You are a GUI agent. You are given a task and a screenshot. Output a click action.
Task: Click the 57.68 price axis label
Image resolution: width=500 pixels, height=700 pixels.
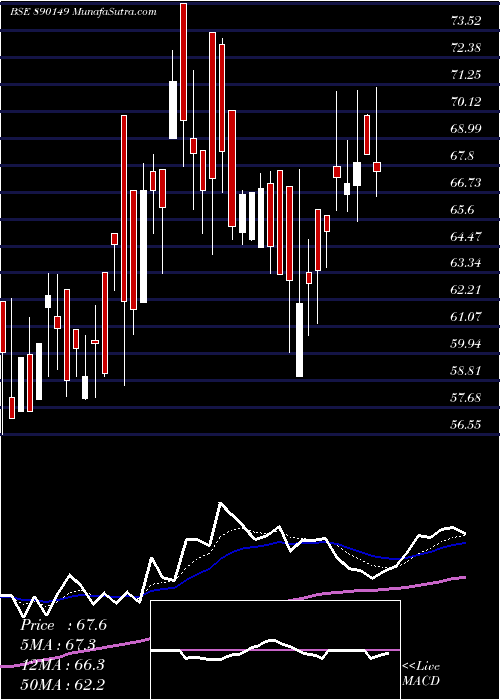[466, 397]
